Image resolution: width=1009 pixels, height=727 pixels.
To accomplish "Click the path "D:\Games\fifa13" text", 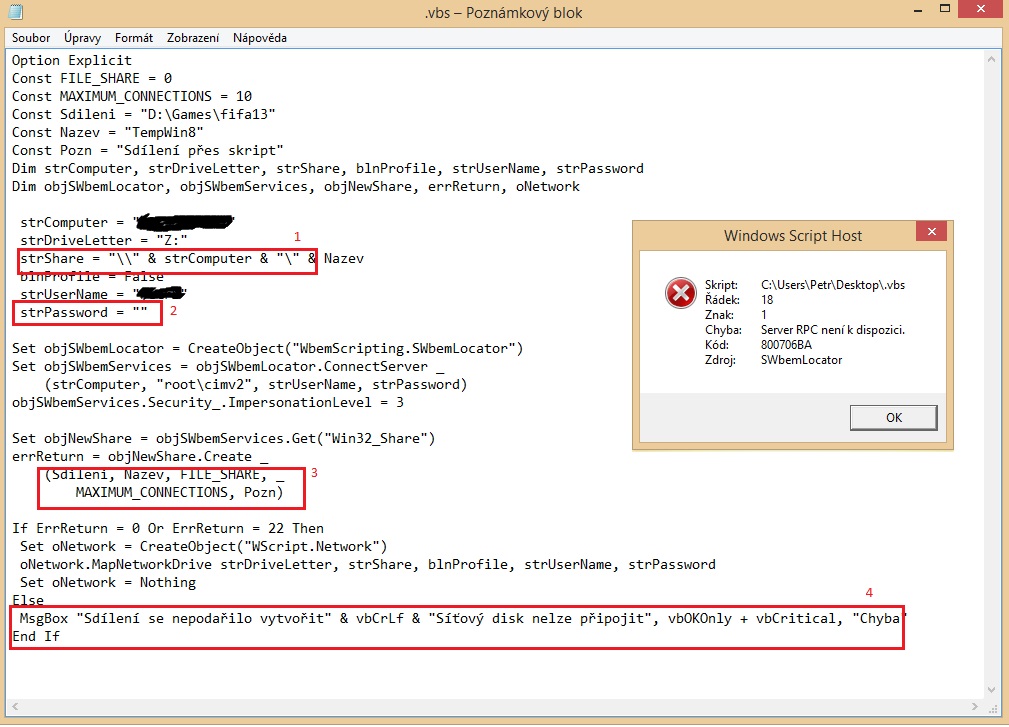I will [x=208, y=115].
